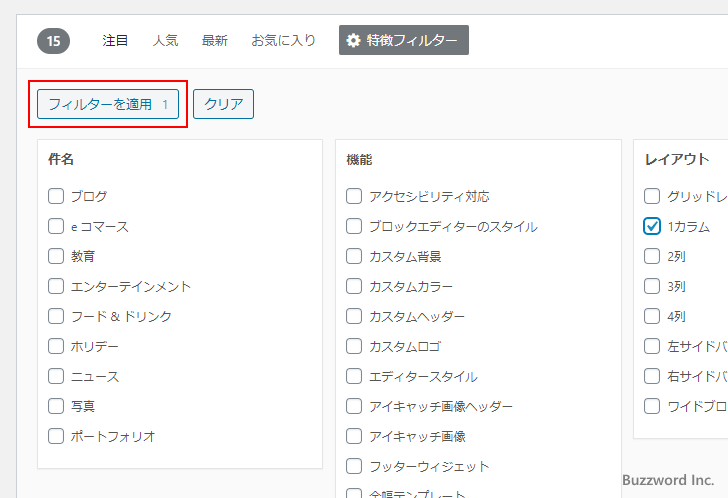Viewport: 728px width, 498px height.
Task: Switch to the 注目 tab
Action: [x=115, y=41]
